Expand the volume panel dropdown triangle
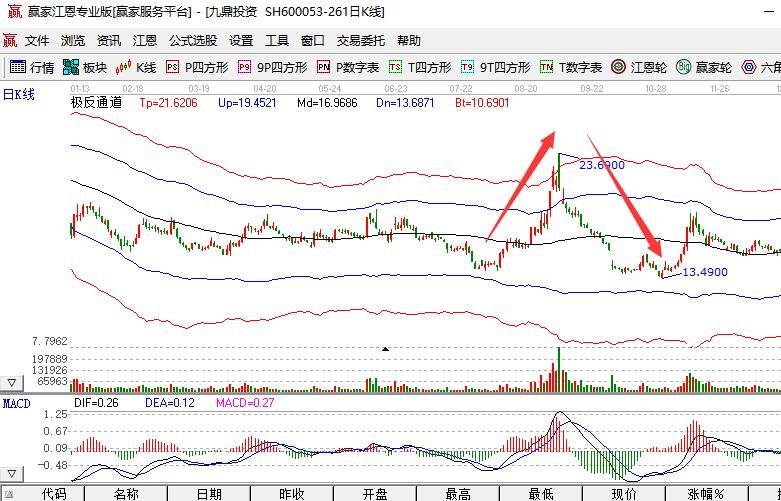 click(x=11, y=383)
